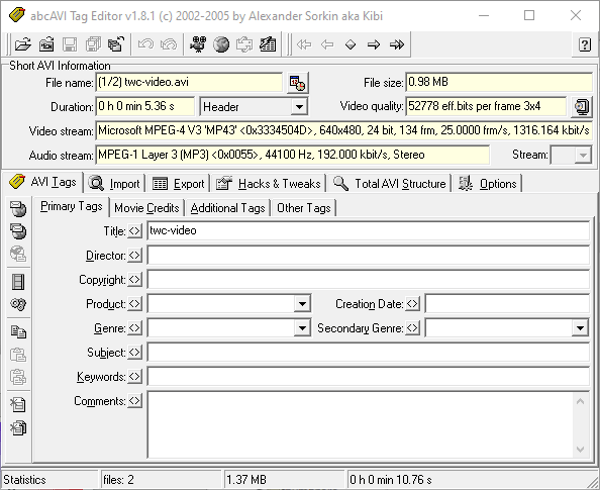Click the file list icon beside File name

tap(297, 82)
